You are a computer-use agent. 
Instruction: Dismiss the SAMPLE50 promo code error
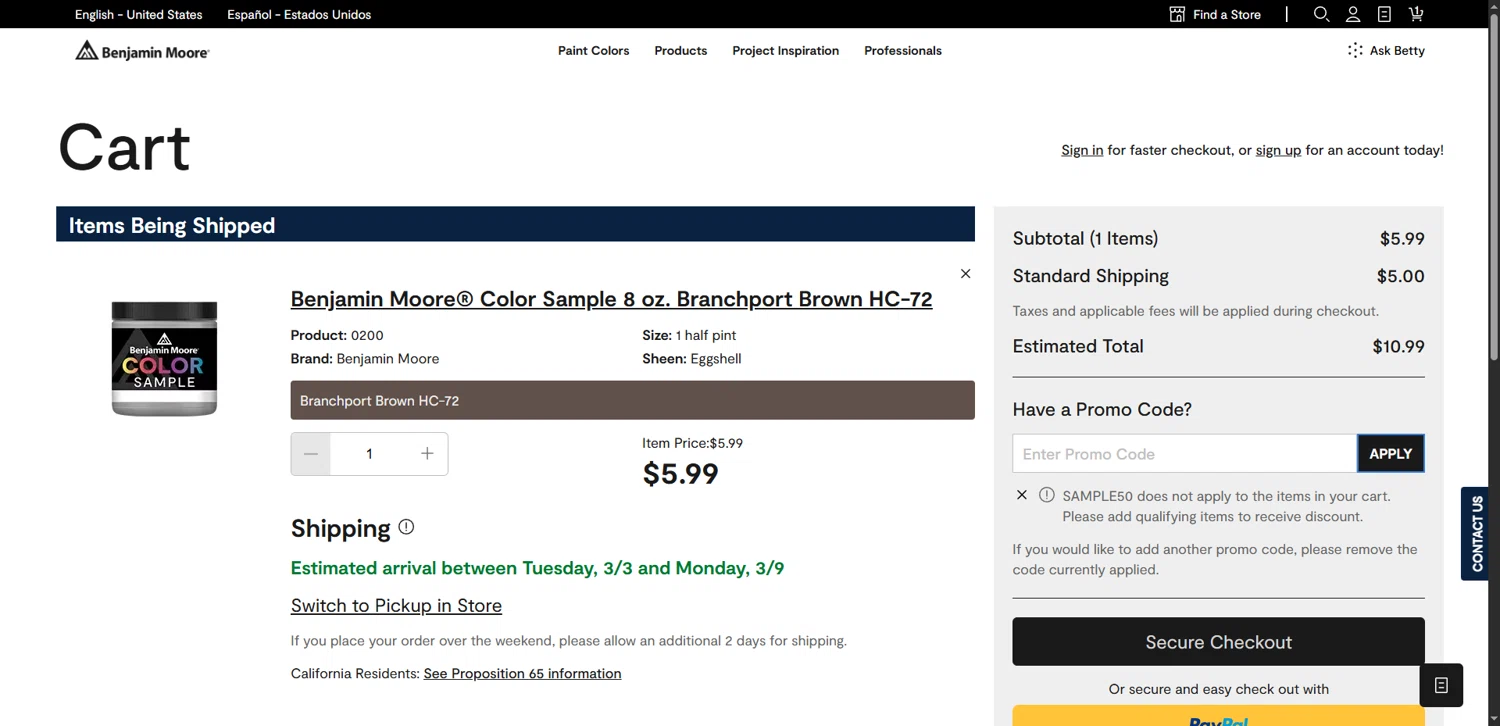[x=1021, y=495]
